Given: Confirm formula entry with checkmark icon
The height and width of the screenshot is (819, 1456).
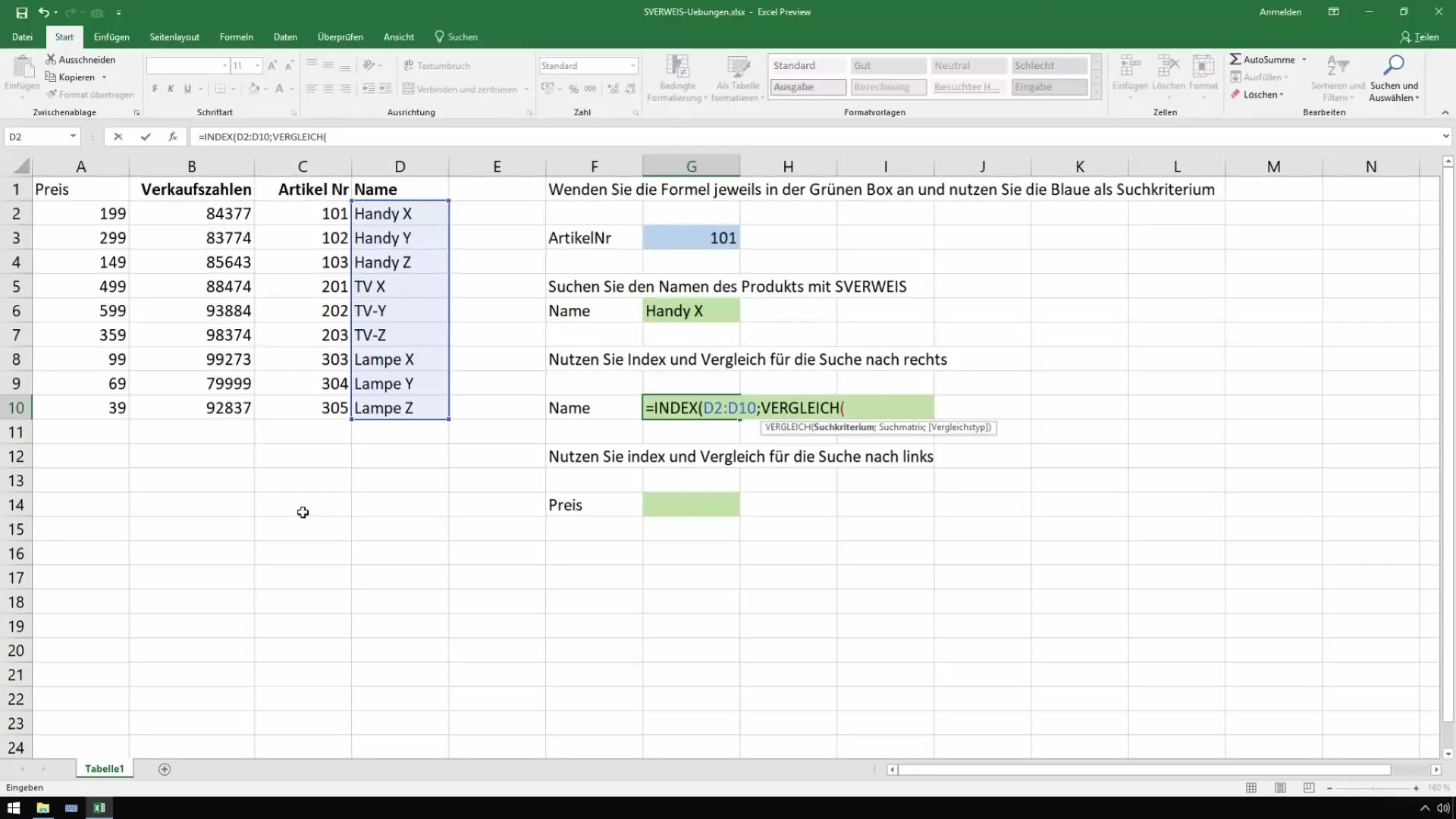Looking at the screenshot, I should 145,136.
